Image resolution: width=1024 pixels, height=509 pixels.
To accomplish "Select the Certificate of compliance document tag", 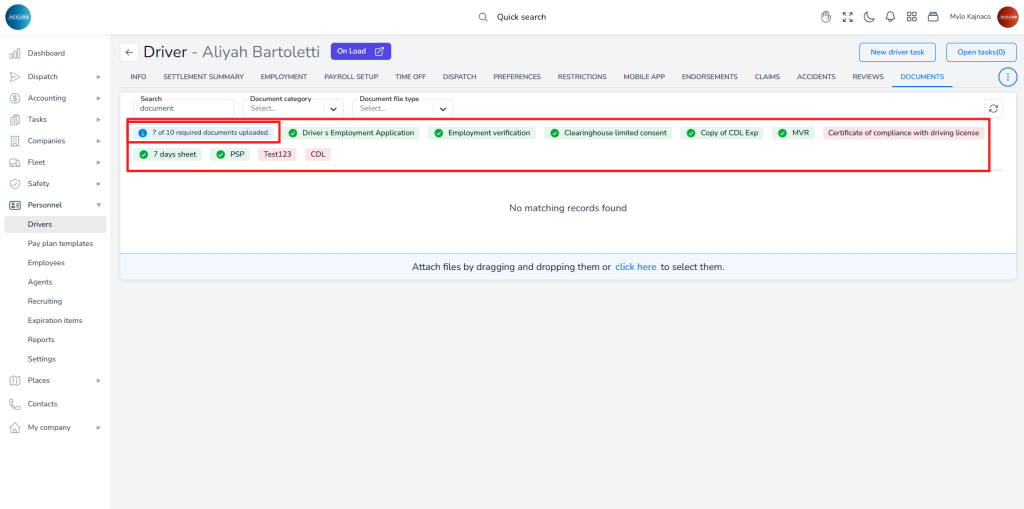I will click(903, 133).
